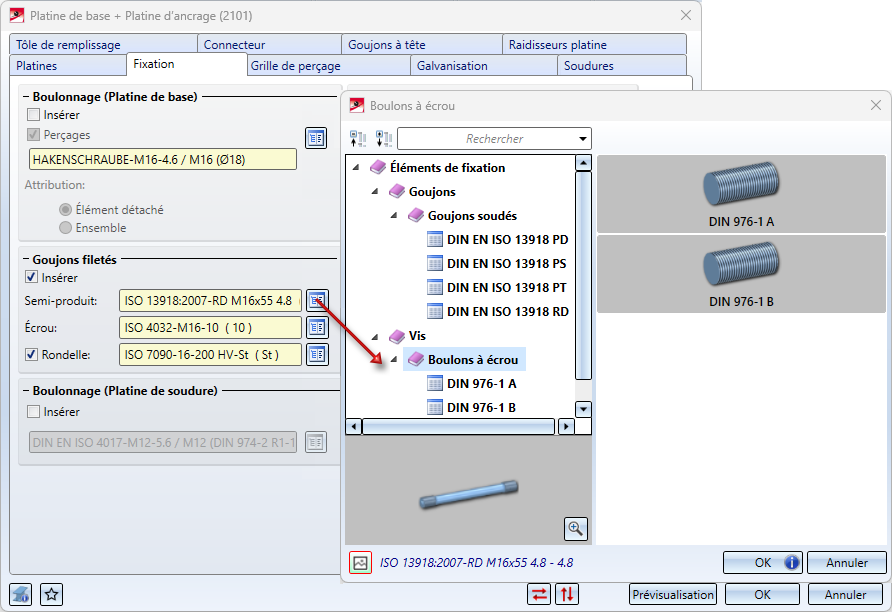Collapse the Vis tree node
The height and width of the screenshot is (612, 892).
coord(375,336)
